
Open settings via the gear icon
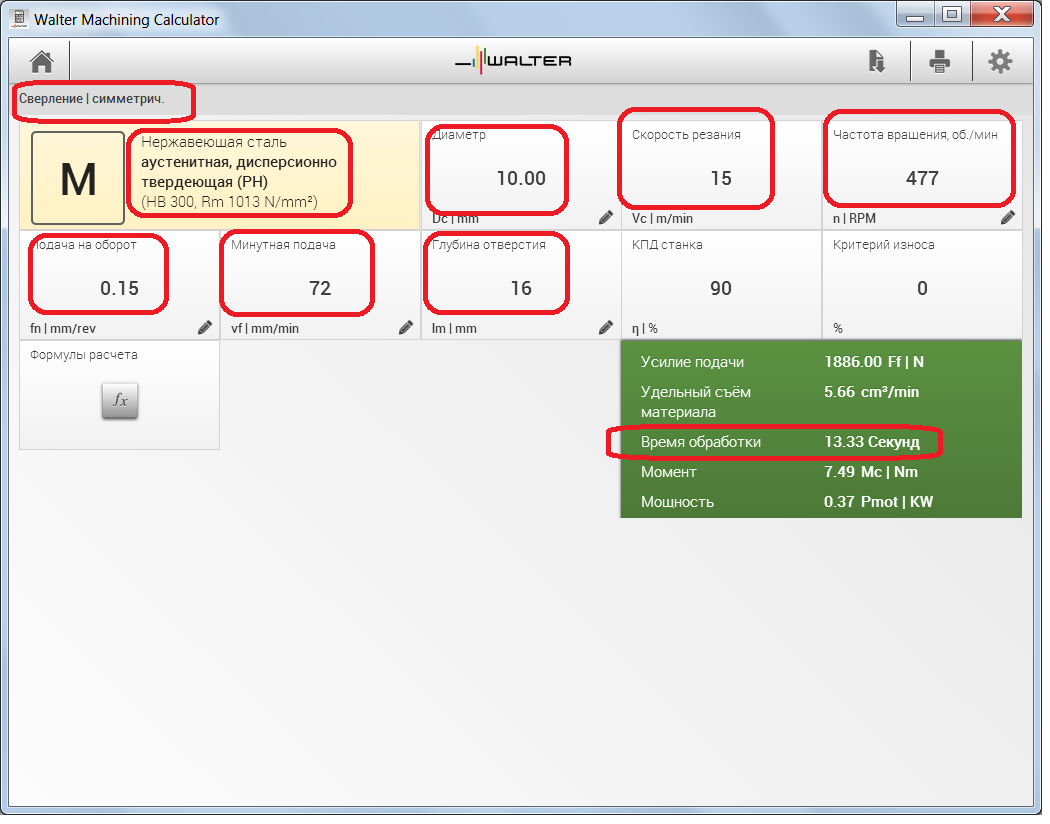pyautogui.click(x=1000, y=61)
